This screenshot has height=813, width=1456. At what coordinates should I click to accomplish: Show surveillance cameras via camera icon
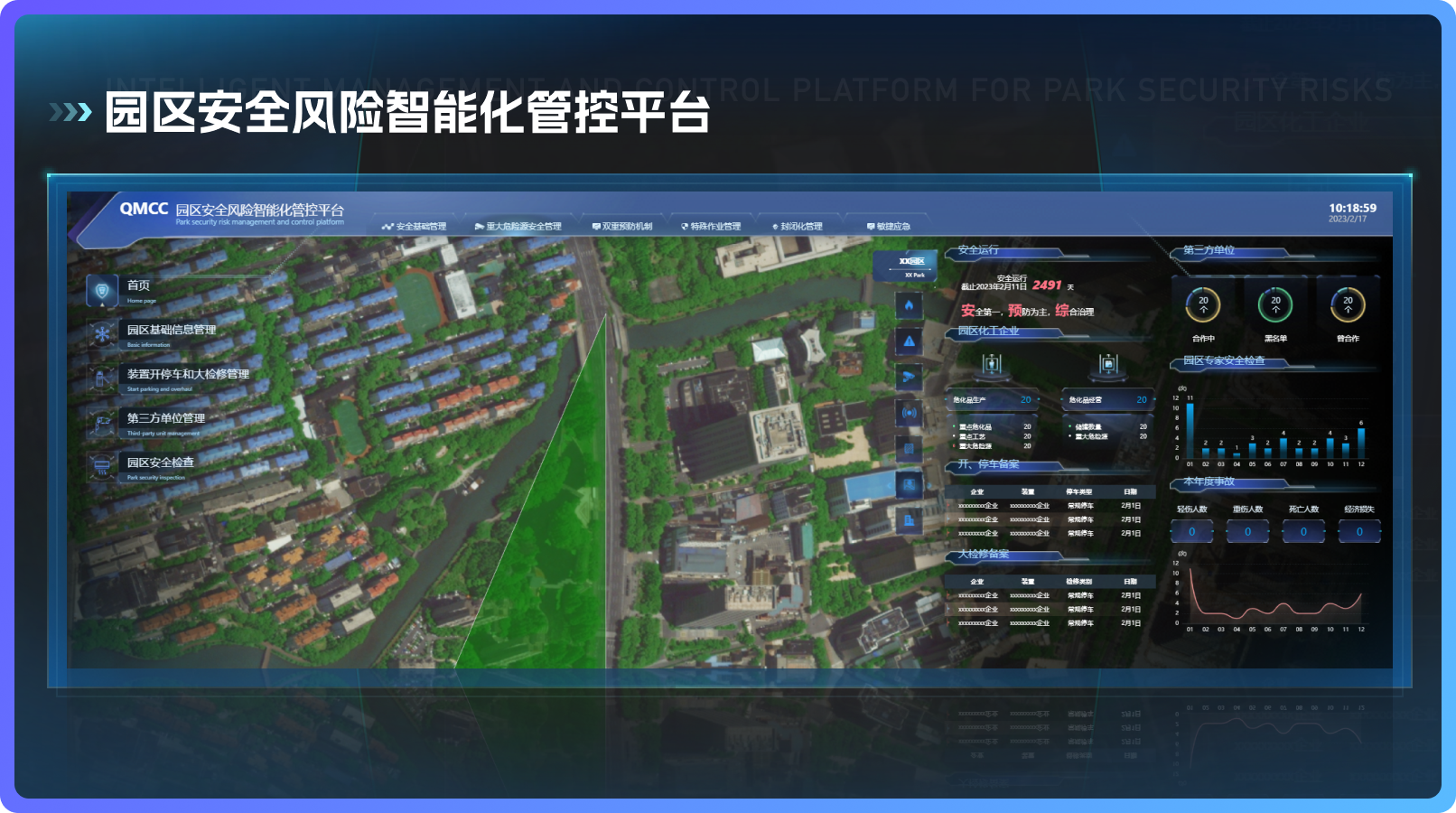click(x=909, y=377)
